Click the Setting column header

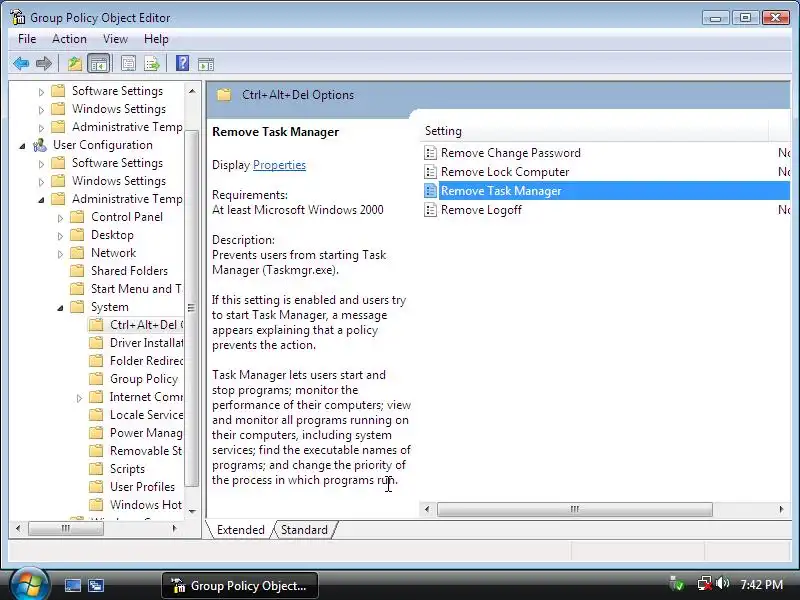point(594,131)
